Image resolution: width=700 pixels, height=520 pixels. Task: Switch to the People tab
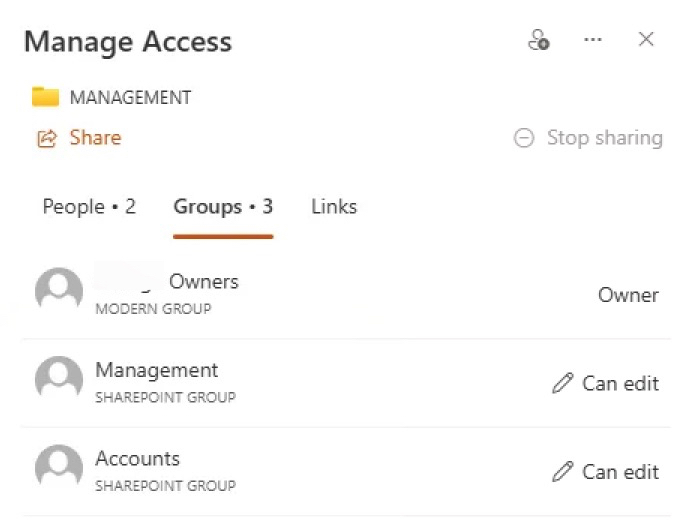(89, 207)
